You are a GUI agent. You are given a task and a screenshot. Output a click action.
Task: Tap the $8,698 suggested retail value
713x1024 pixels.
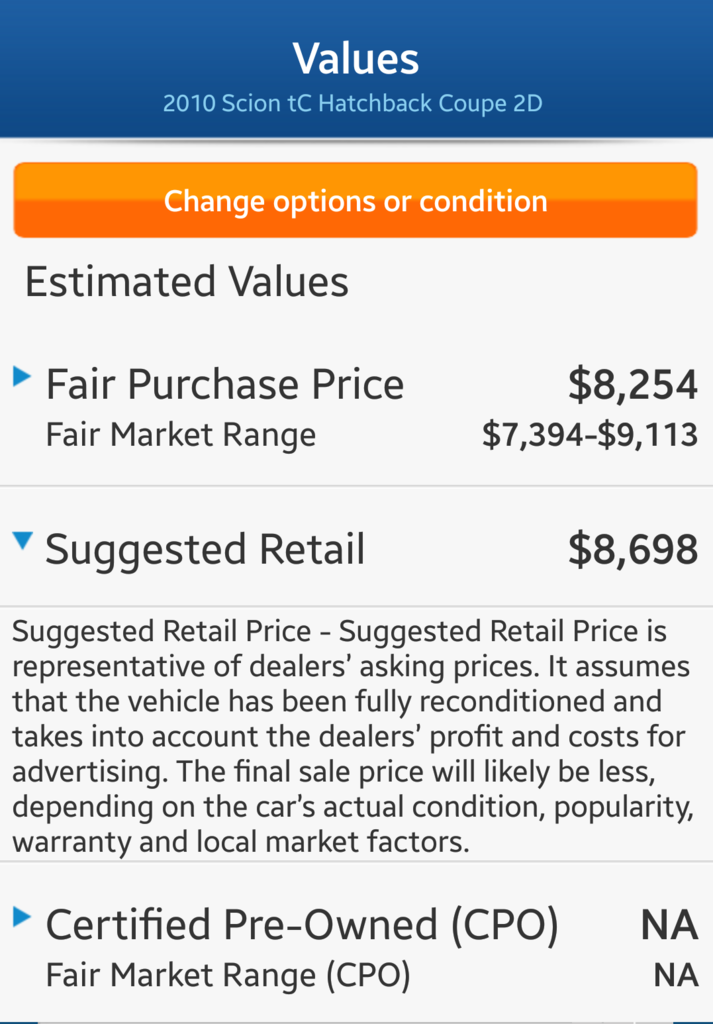pos(633,550)
